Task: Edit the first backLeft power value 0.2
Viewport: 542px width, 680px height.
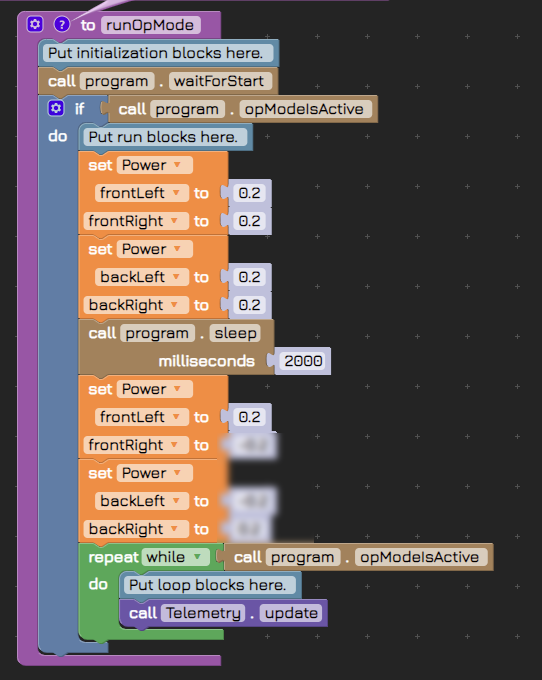Action: (x=249, y=277)
